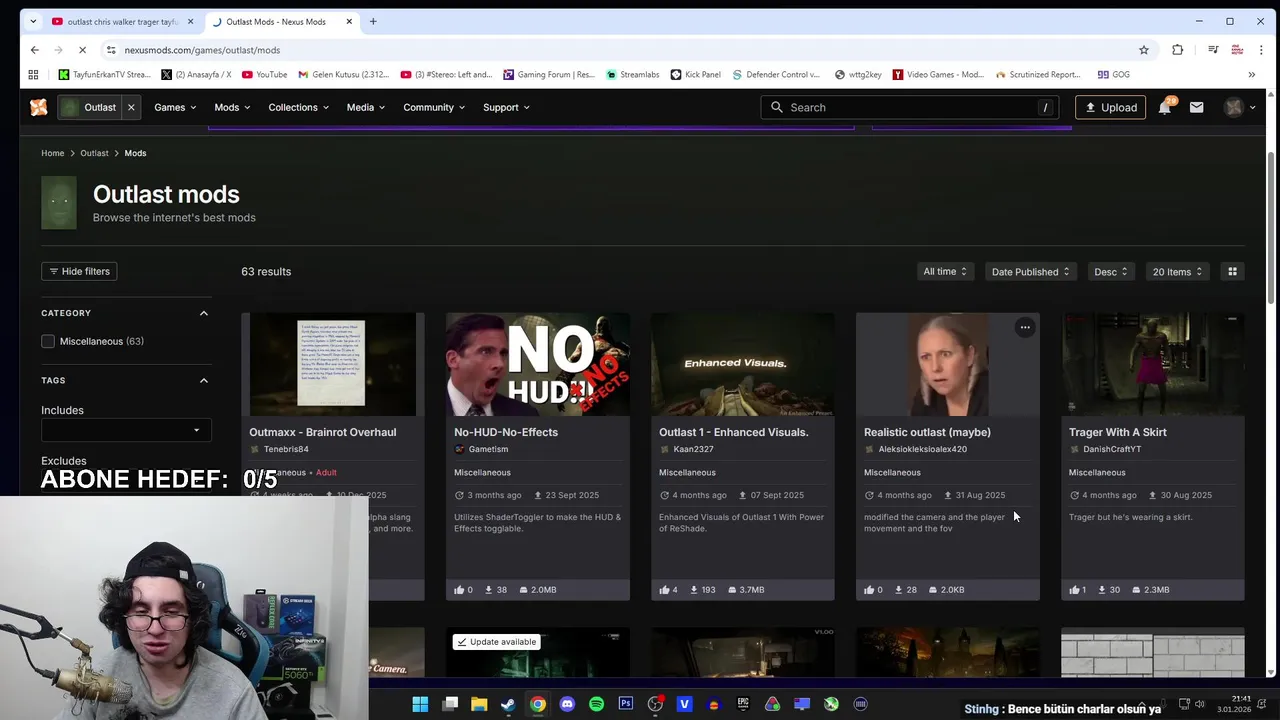The height and width of the screenshot is (720, 1280).
Task: Go to Home breadcrumb
Action: 52,153
